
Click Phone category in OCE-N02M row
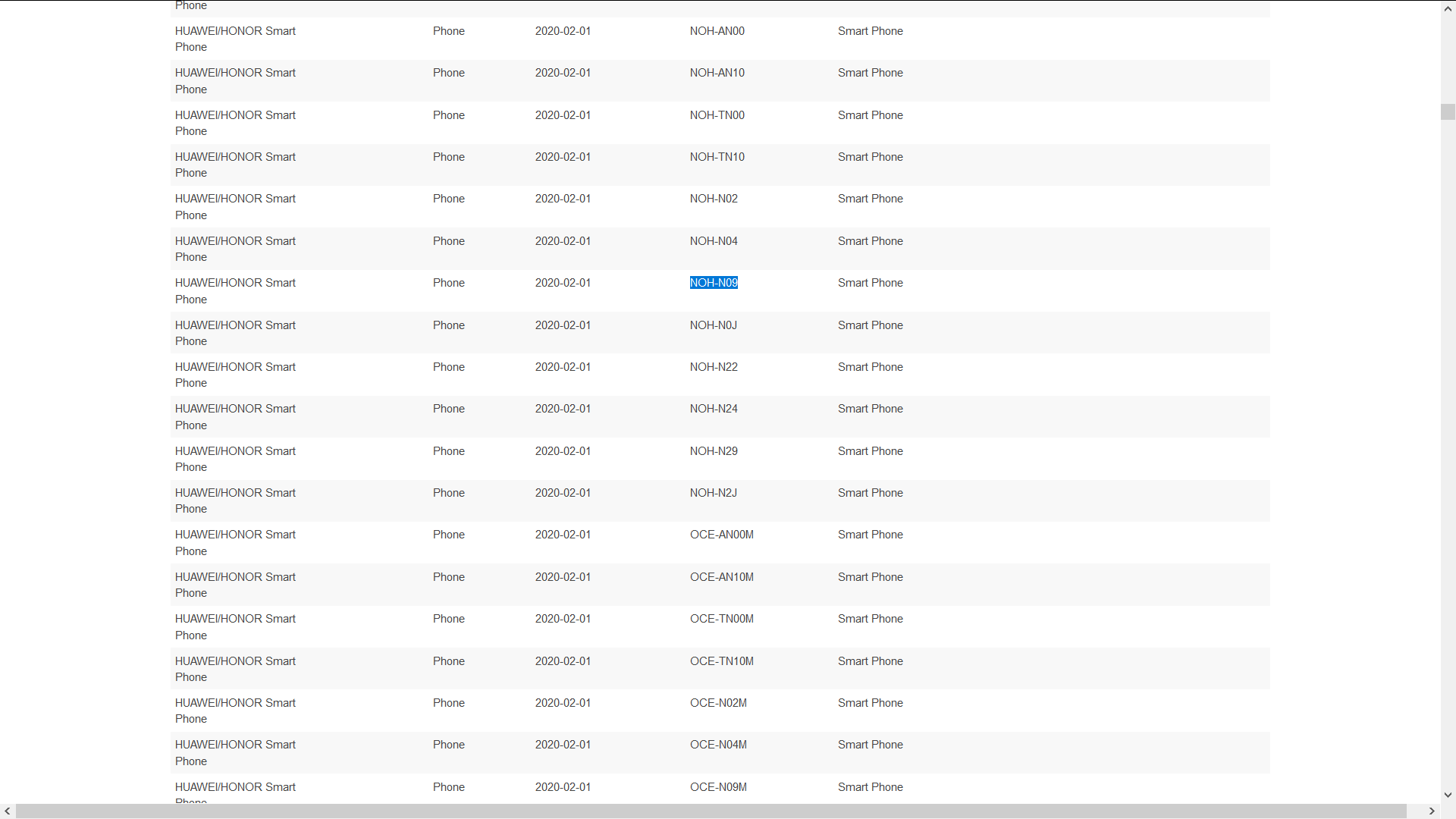click(x=449, y=703)
